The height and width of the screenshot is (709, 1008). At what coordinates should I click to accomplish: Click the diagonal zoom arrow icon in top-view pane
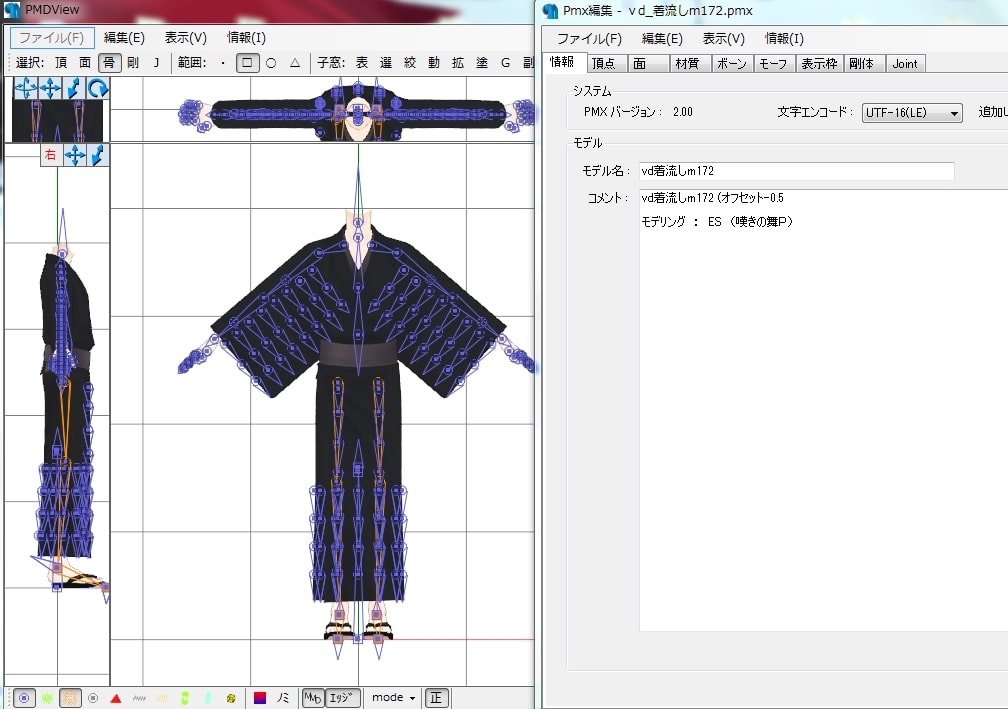pos(74,88)
